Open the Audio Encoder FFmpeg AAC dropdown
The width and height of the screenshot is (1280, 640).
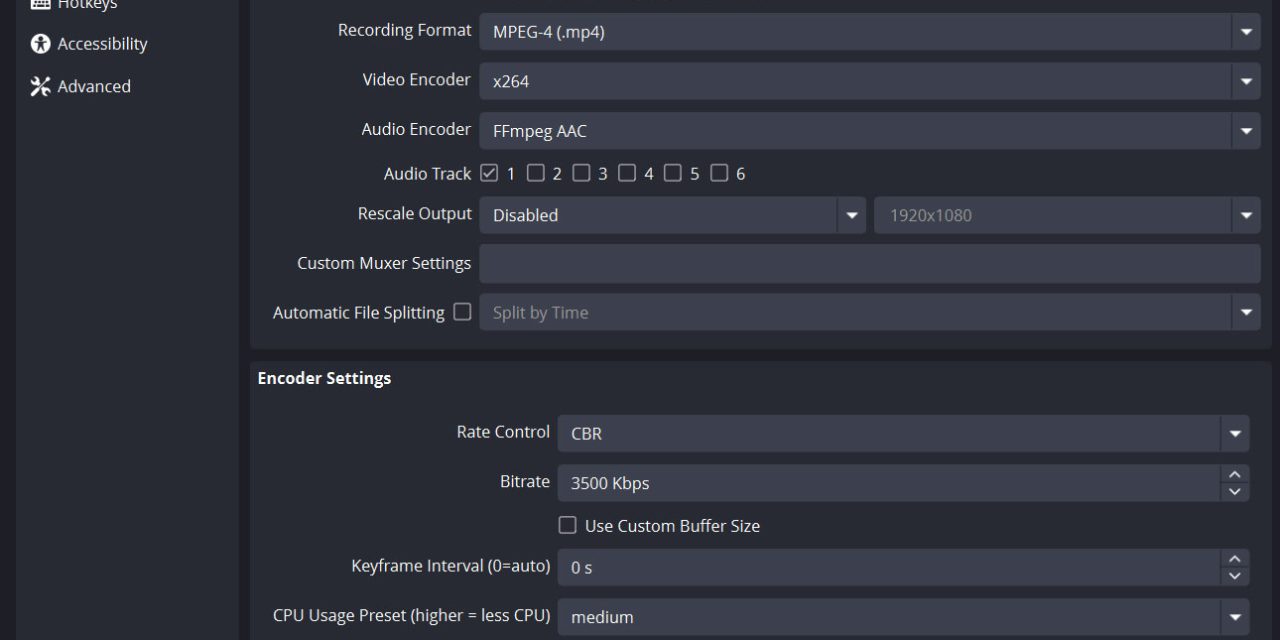(1245, 130)
